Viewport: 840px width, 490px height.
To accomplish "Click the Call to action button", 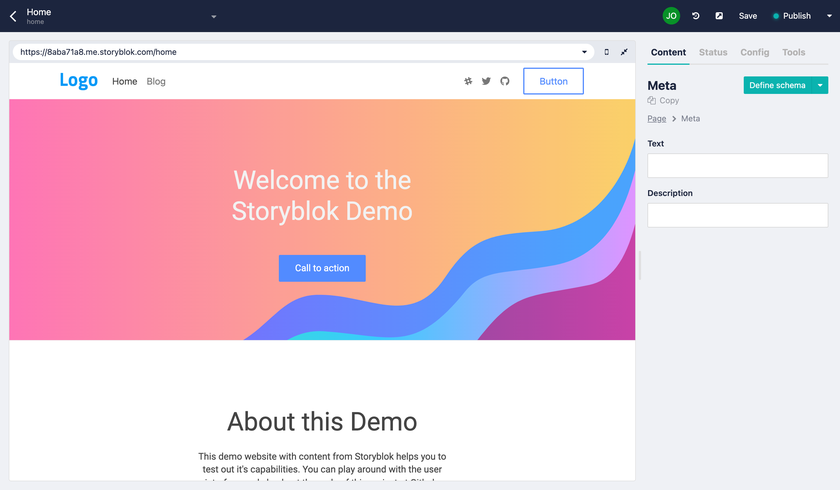I will point(322,268).
